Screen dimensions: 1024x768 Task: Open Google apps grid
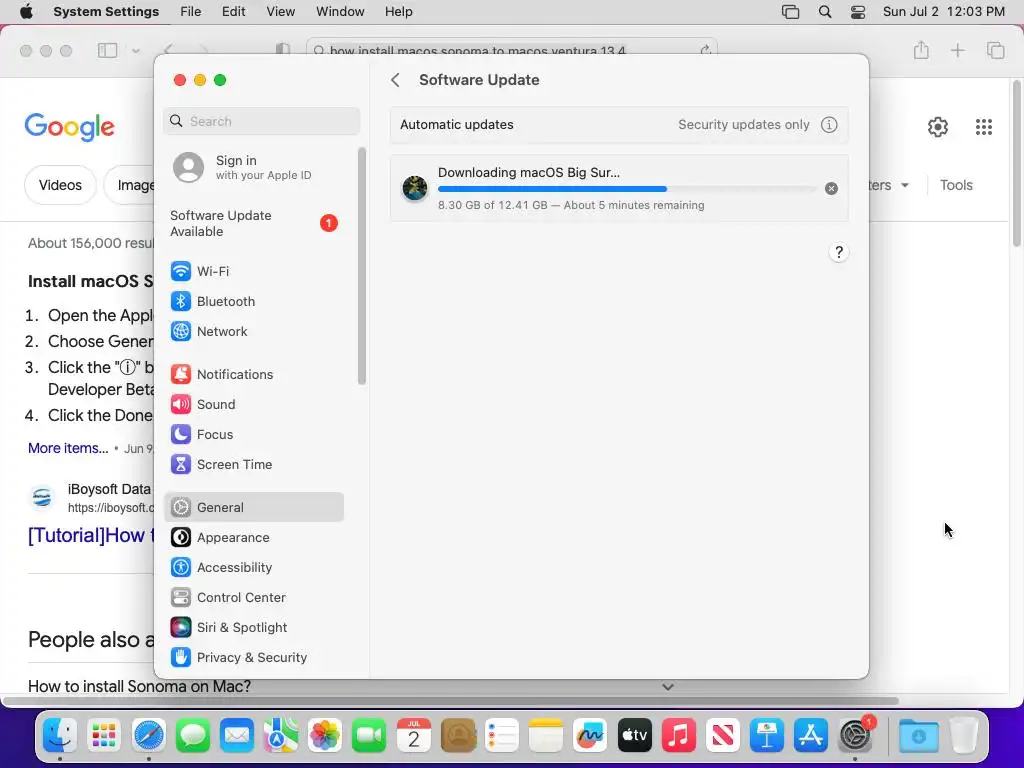pyautogui.click(x=984, y=127)
